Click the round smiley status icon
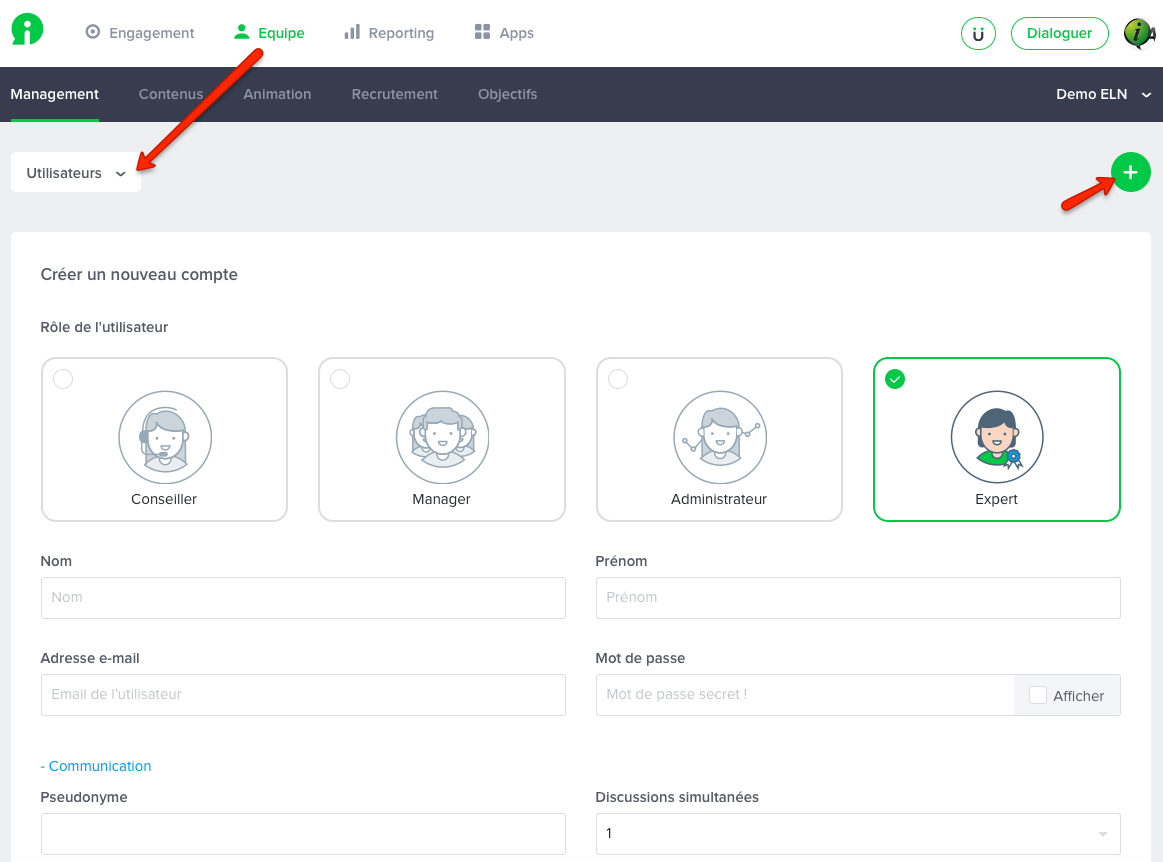The image size is (1163, 862). [x=978, y=33]
